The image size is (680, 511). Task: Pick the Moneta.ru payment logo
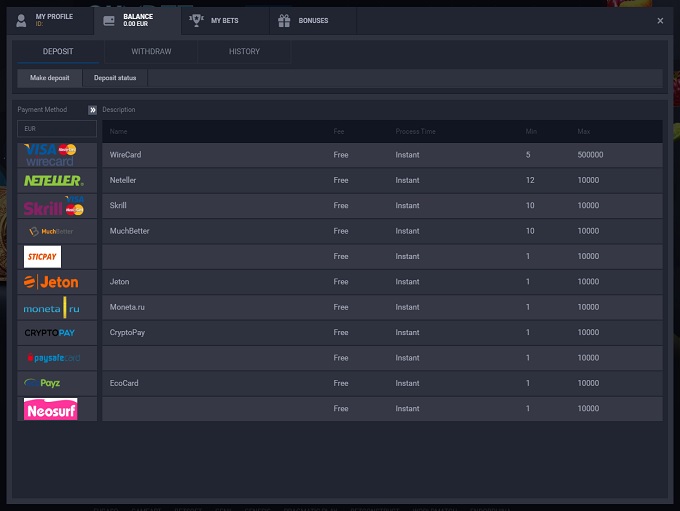(x=52, y=308)
